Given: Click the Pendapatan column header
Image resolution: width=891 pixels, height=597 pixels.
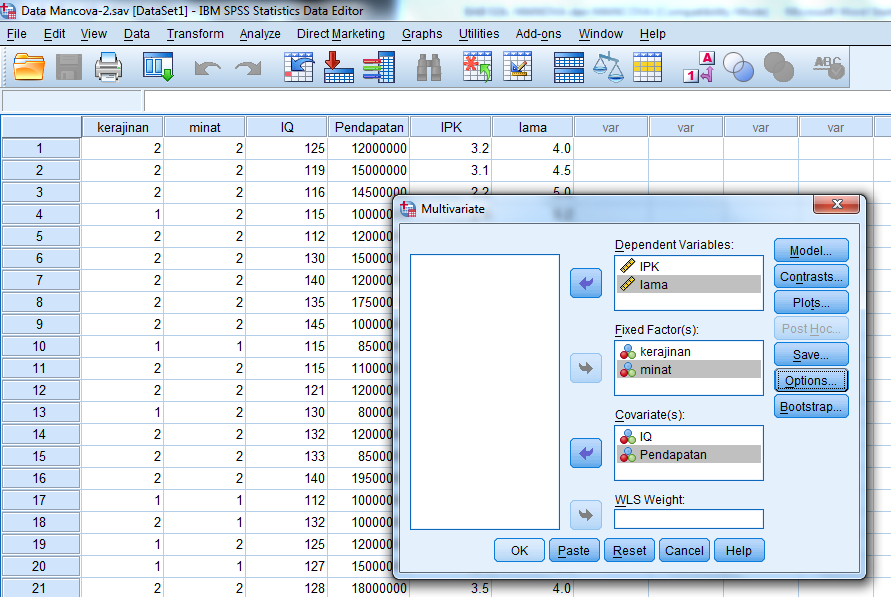Looking at the screenshot, I should click(368, 127).
